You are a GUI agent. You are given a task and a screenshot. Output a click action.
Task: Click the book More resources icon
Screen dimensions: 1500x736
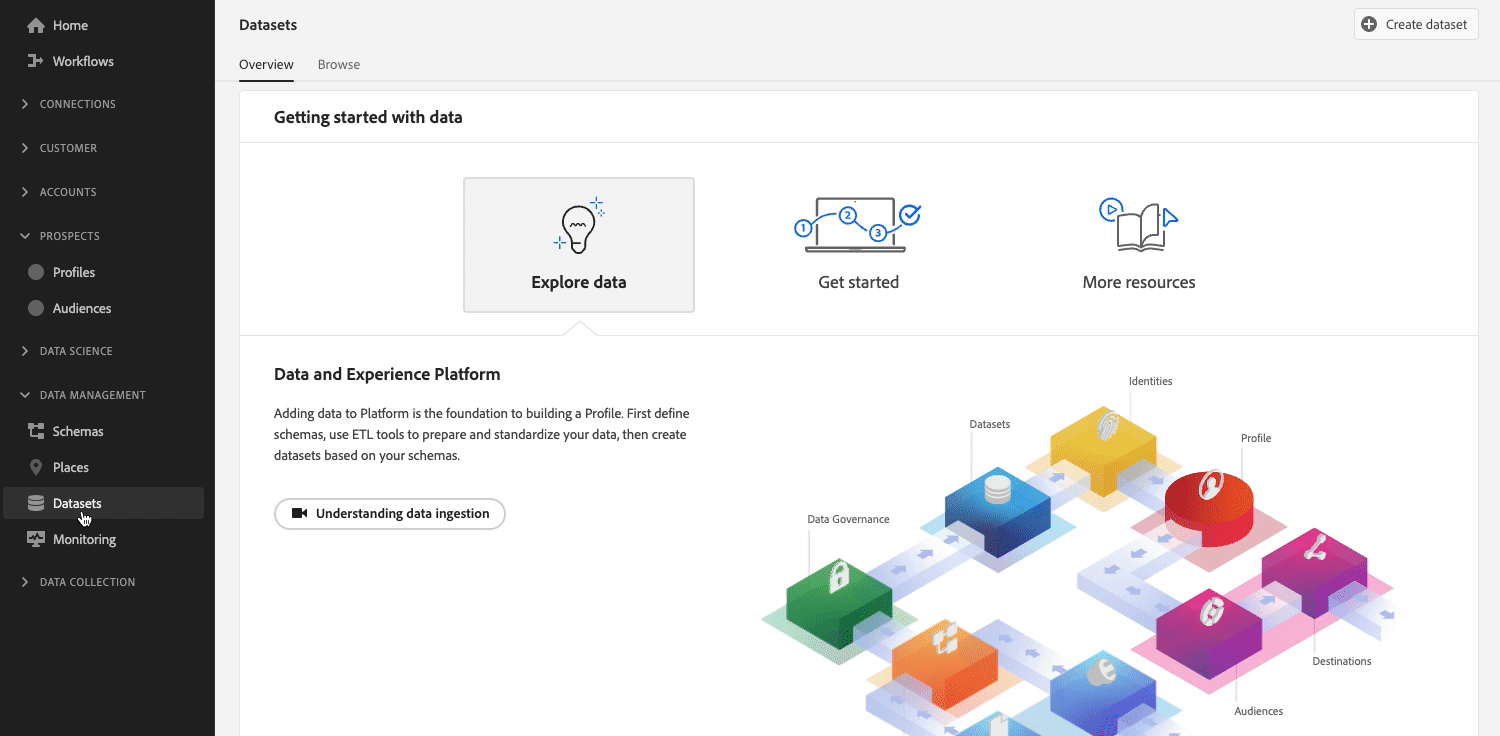1138,225
